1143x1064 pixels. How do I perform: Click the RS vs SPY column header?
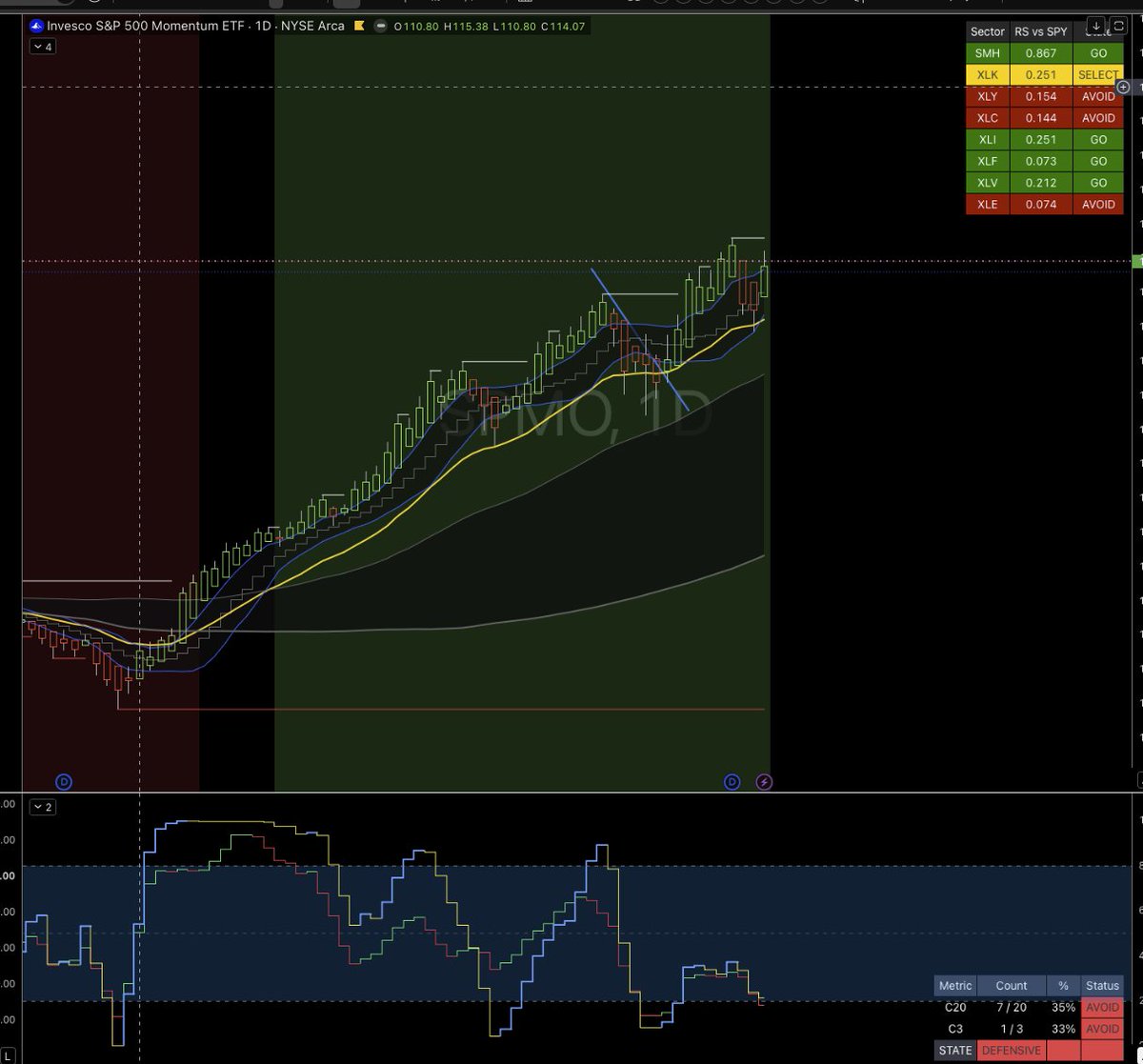click(x=1041, y=31)
